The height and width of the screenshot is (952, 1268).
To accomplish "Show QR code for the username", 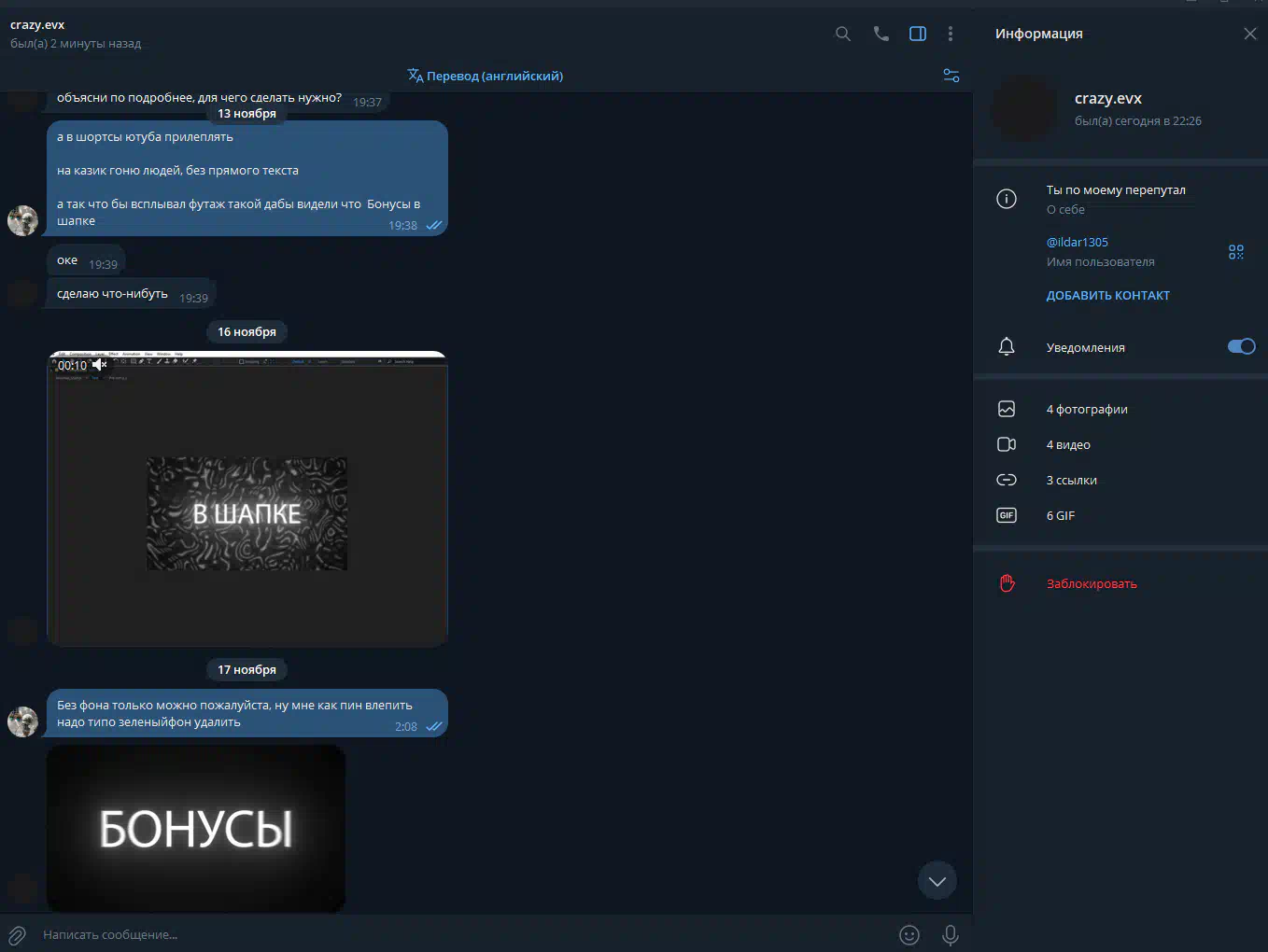I will pos(1236,252).
